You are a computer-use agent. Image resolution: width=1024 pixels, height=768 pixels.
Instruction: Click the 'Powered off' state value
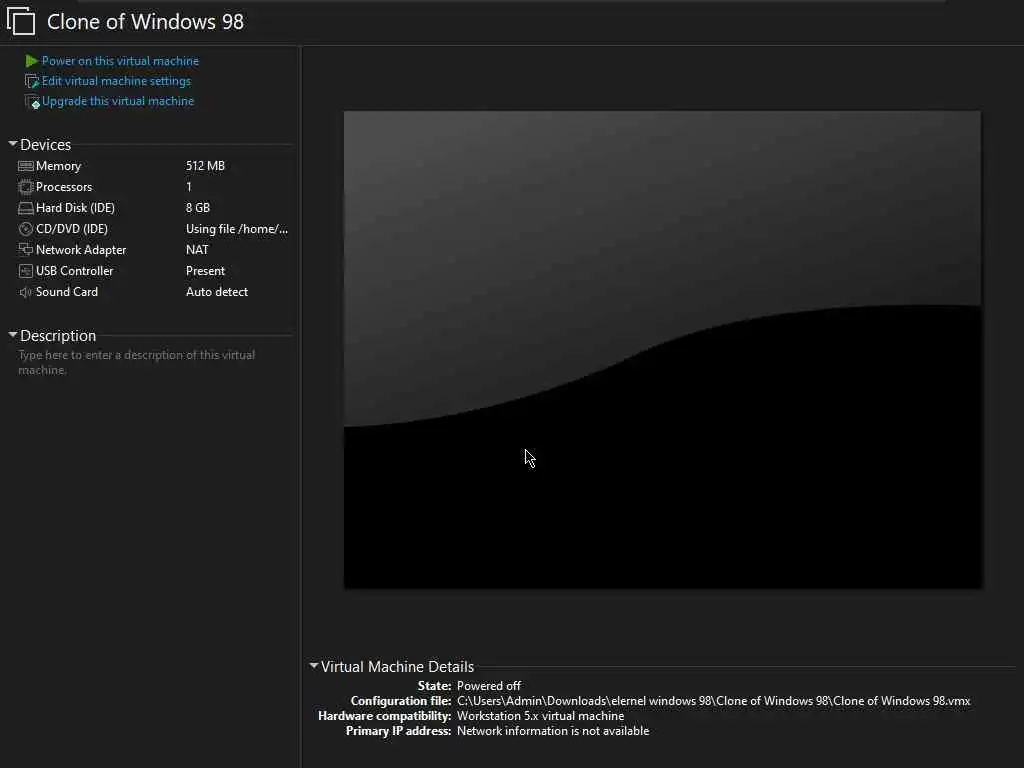488,686
